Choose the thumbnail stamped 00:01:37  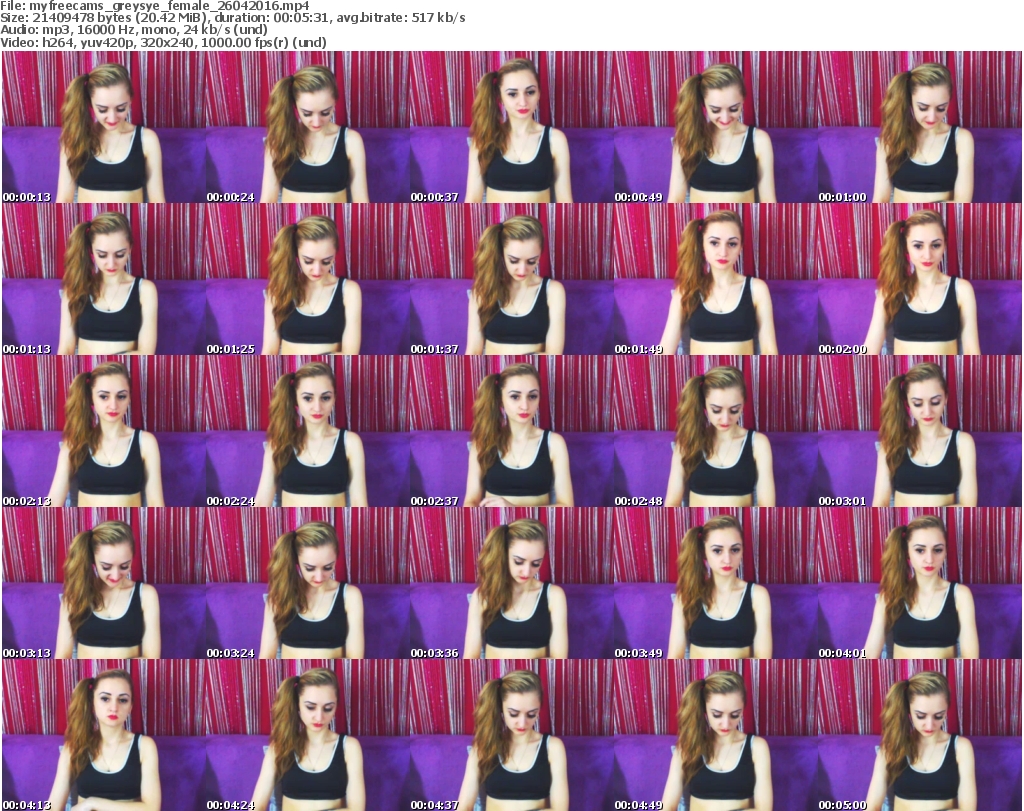tap(511, 279)
